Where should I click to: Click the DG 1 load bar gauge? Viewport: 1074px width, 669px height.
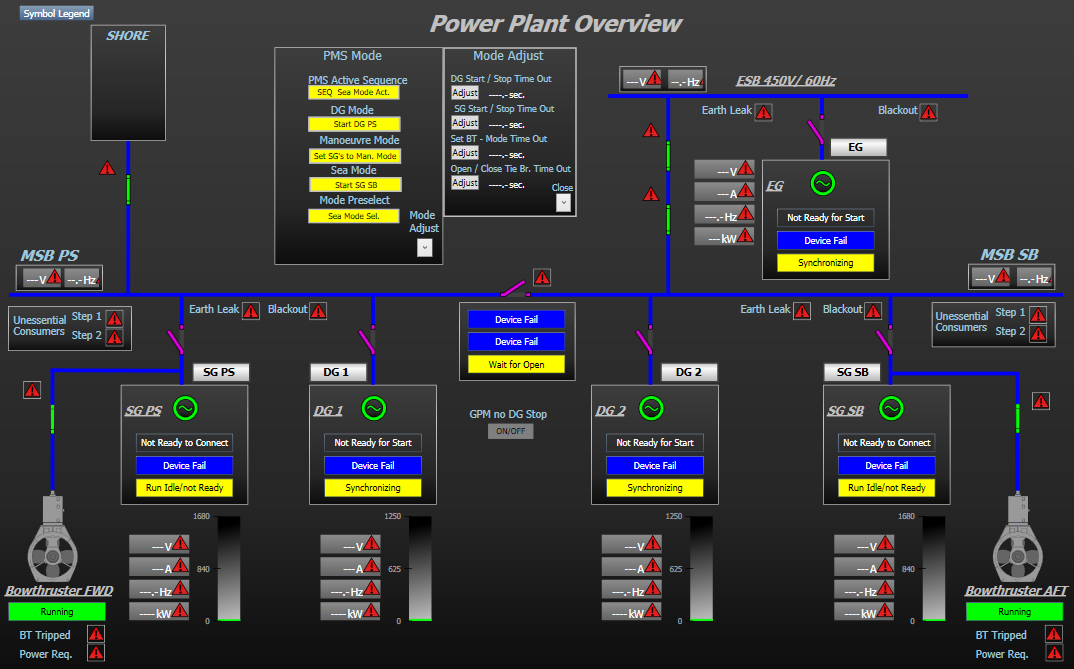pos(420,568)
